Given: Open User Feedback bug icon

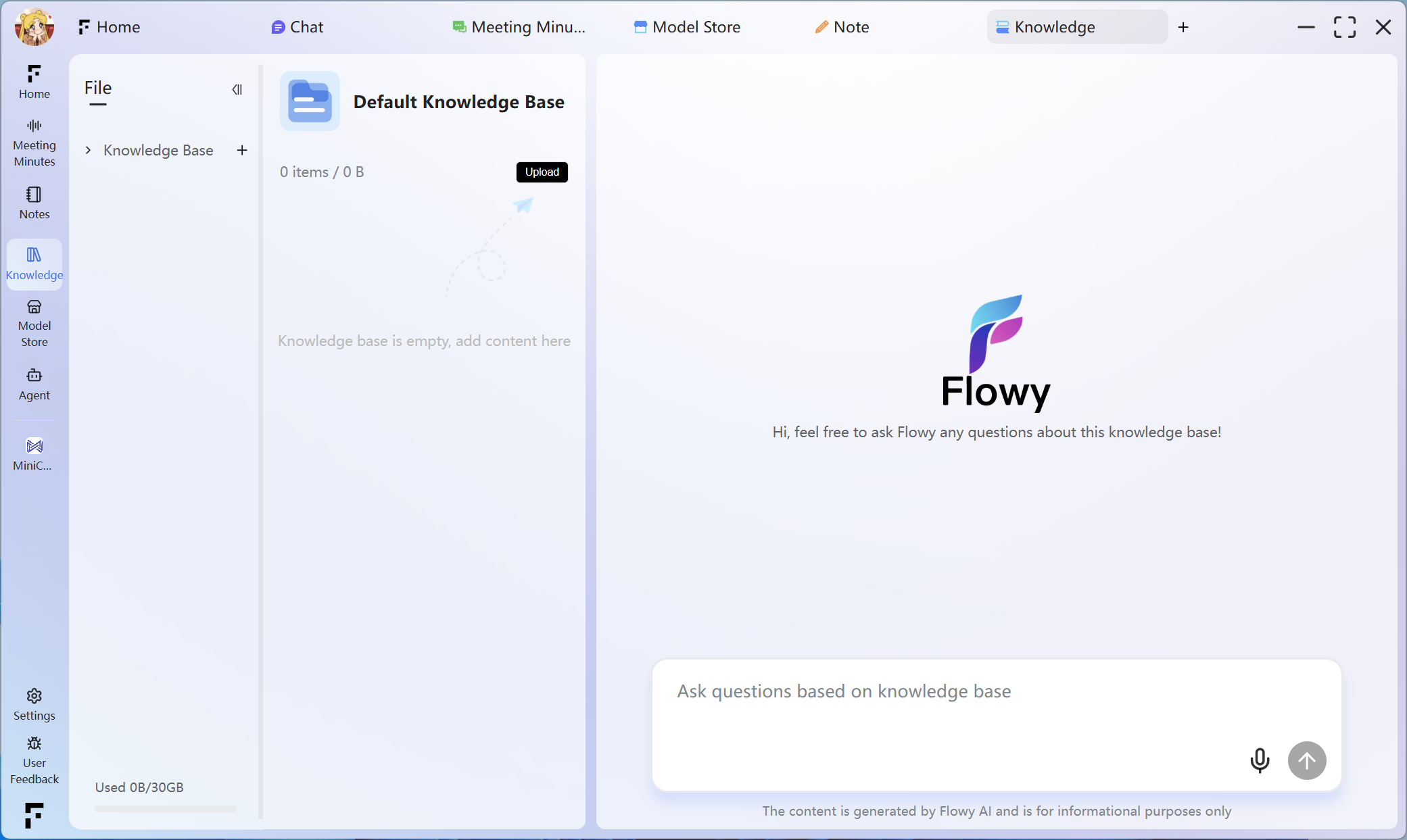Looking at the screenshot, I should pyautogui.click(x=34, y=760).
